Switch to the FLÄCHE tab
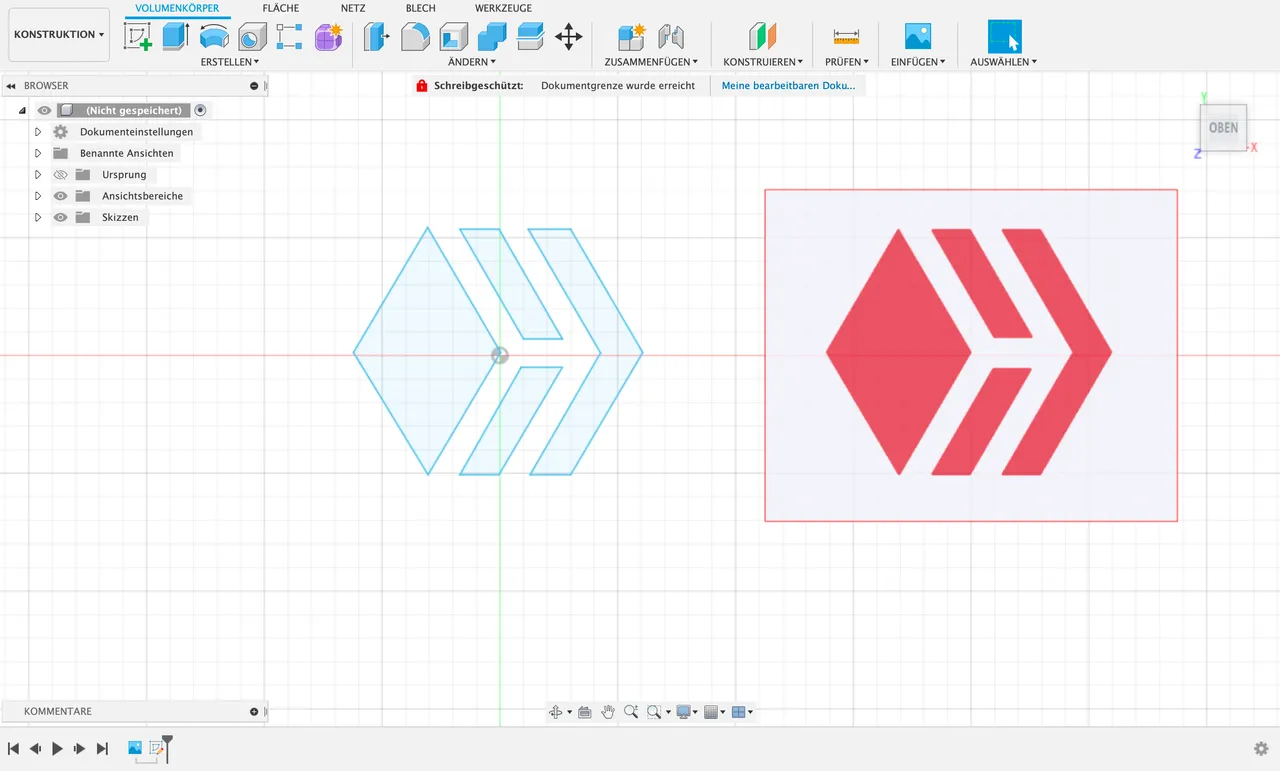This screenshot has width=1280, height=771. 281,8
